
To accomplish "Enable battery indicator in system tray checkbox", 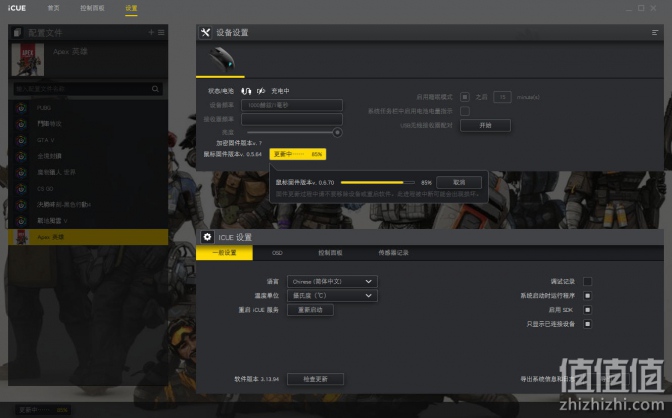I will [x=465, y=111].
